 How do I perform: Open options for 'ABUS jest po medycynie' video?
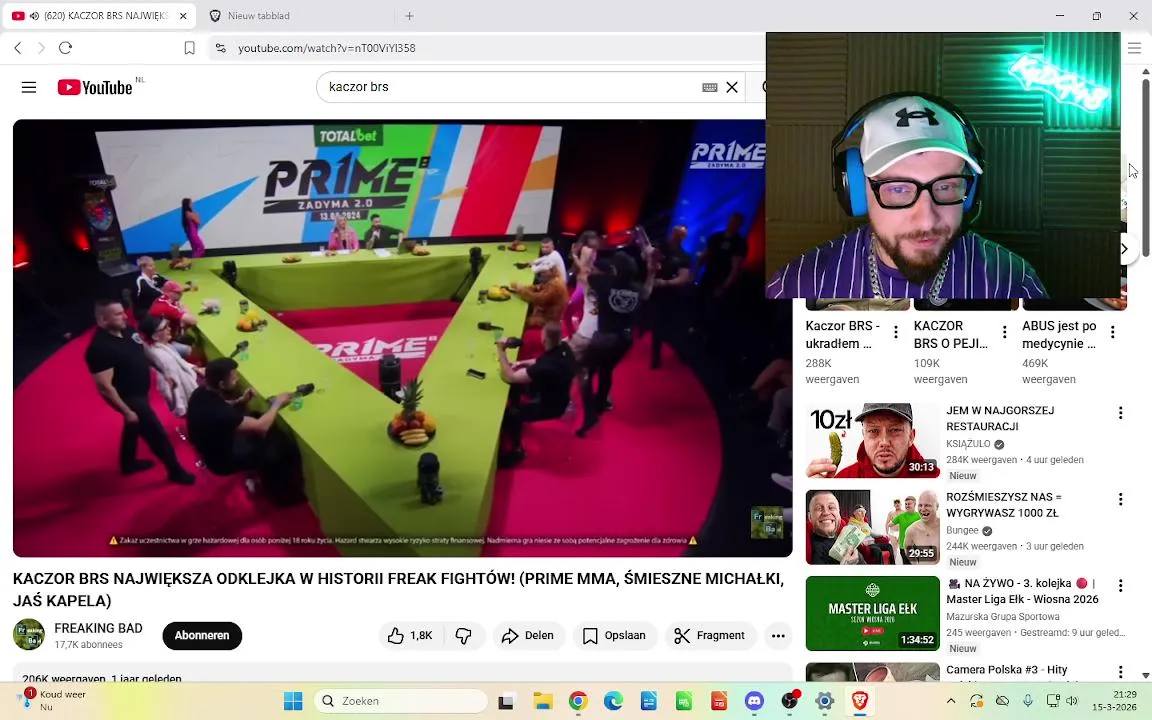point(1113,333)
